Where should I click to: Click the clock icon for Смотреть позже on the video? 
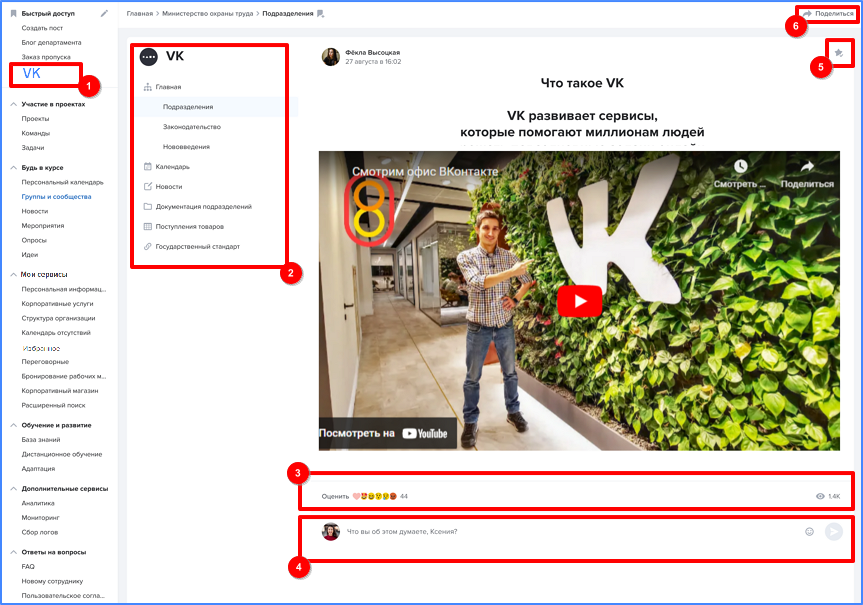pyautogui.click(x=740, y=166)
